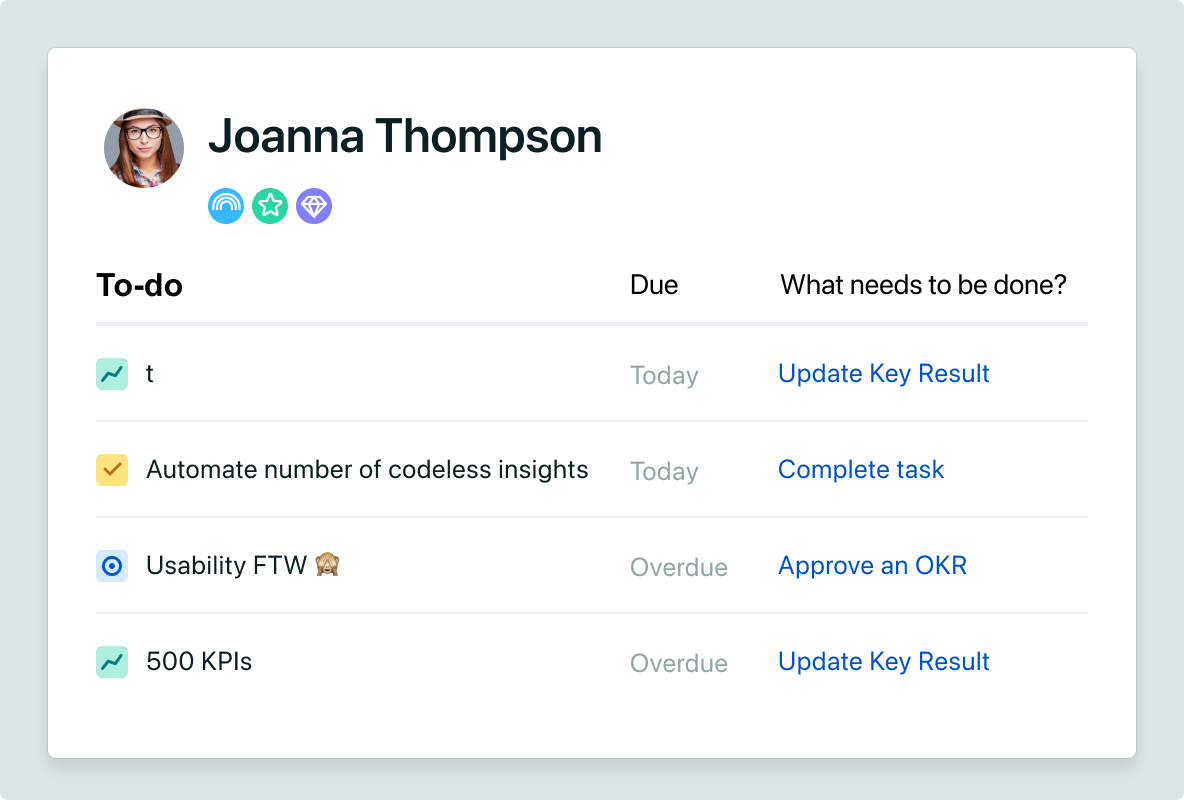The width and height of the screenshot is (1184, 800).
Task: Open "Automate number of codeless insights" task
Action: 367,470
